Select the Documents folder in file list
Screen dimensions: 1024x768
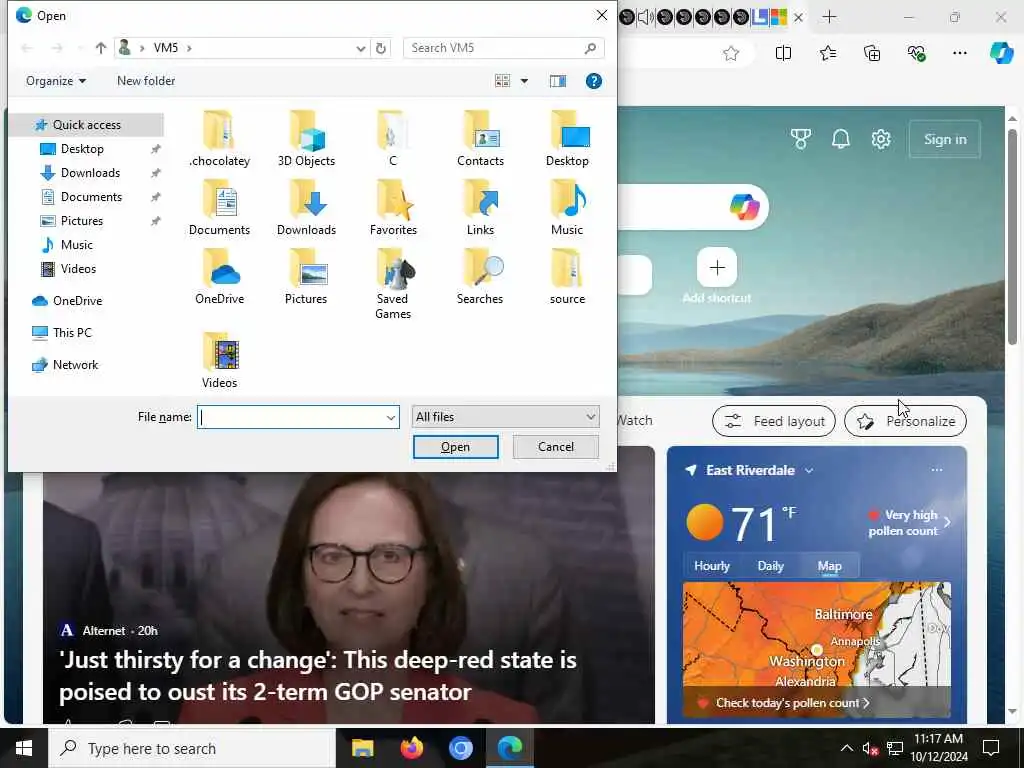coord(219,208)
